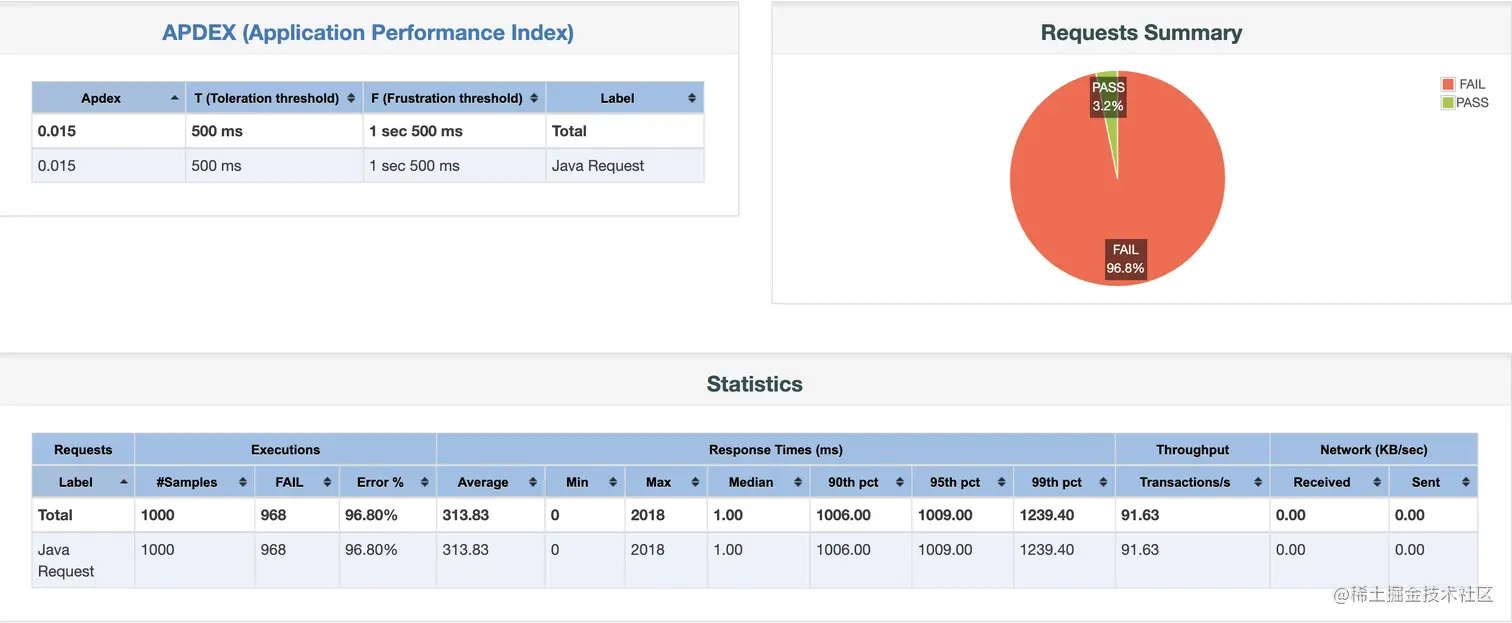Sort Statistics by Error % column
1512x623 pixels.
388,482
